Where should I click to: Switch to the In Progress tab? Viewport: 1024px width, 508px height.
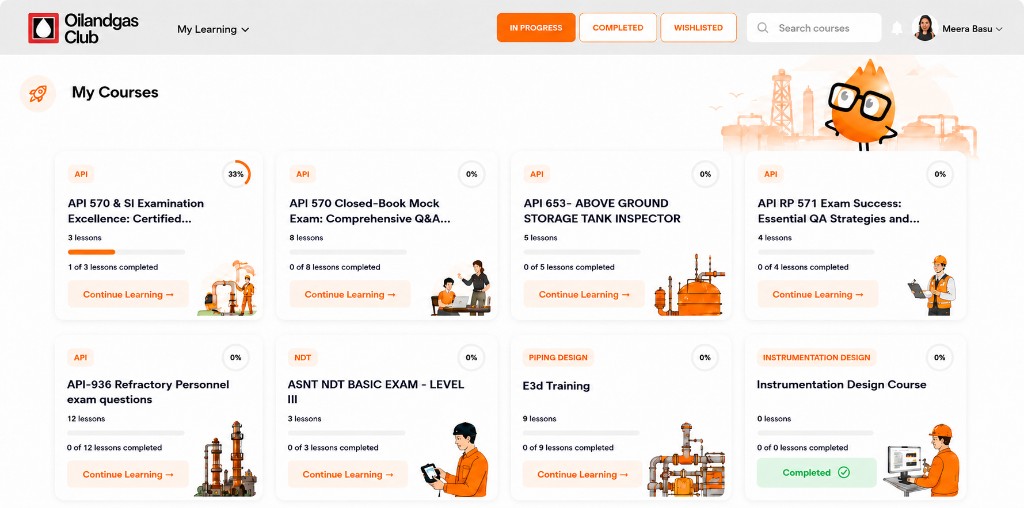[x=536, y=27]
